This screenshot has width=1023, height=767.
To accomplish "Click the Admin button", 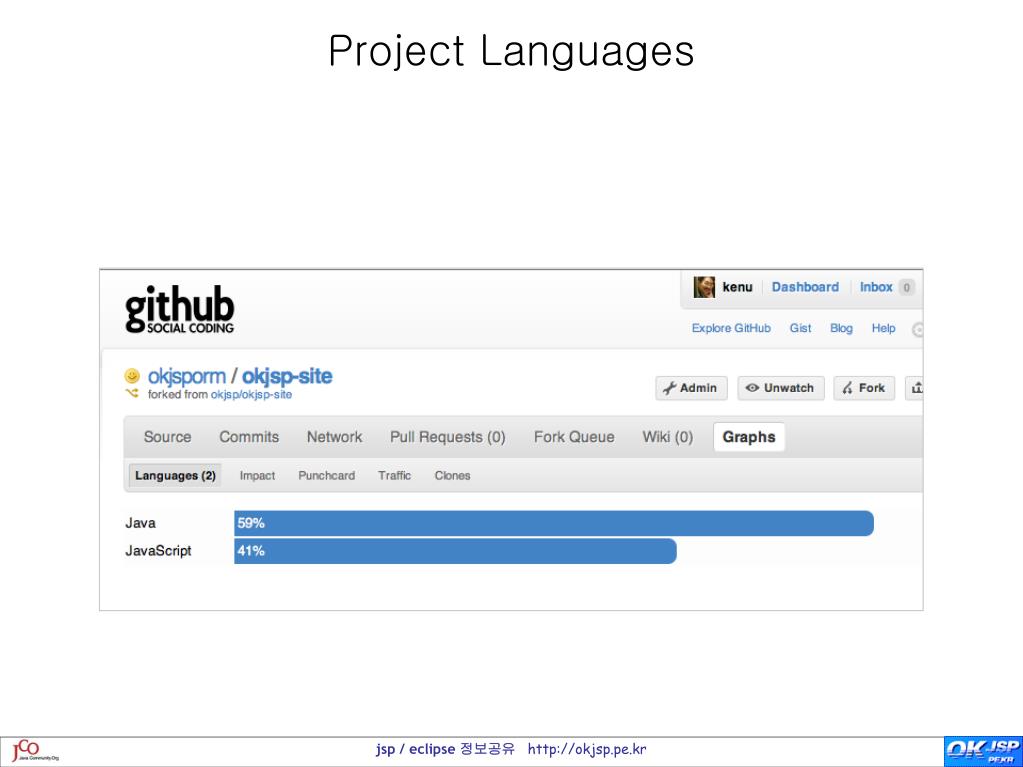I will pyautogui.click(x=691, y=388).
